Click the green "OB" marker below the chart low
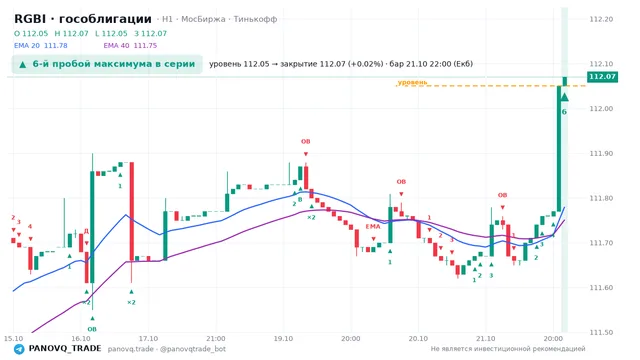The image size is (640, 360). click(x=92, y=329)
